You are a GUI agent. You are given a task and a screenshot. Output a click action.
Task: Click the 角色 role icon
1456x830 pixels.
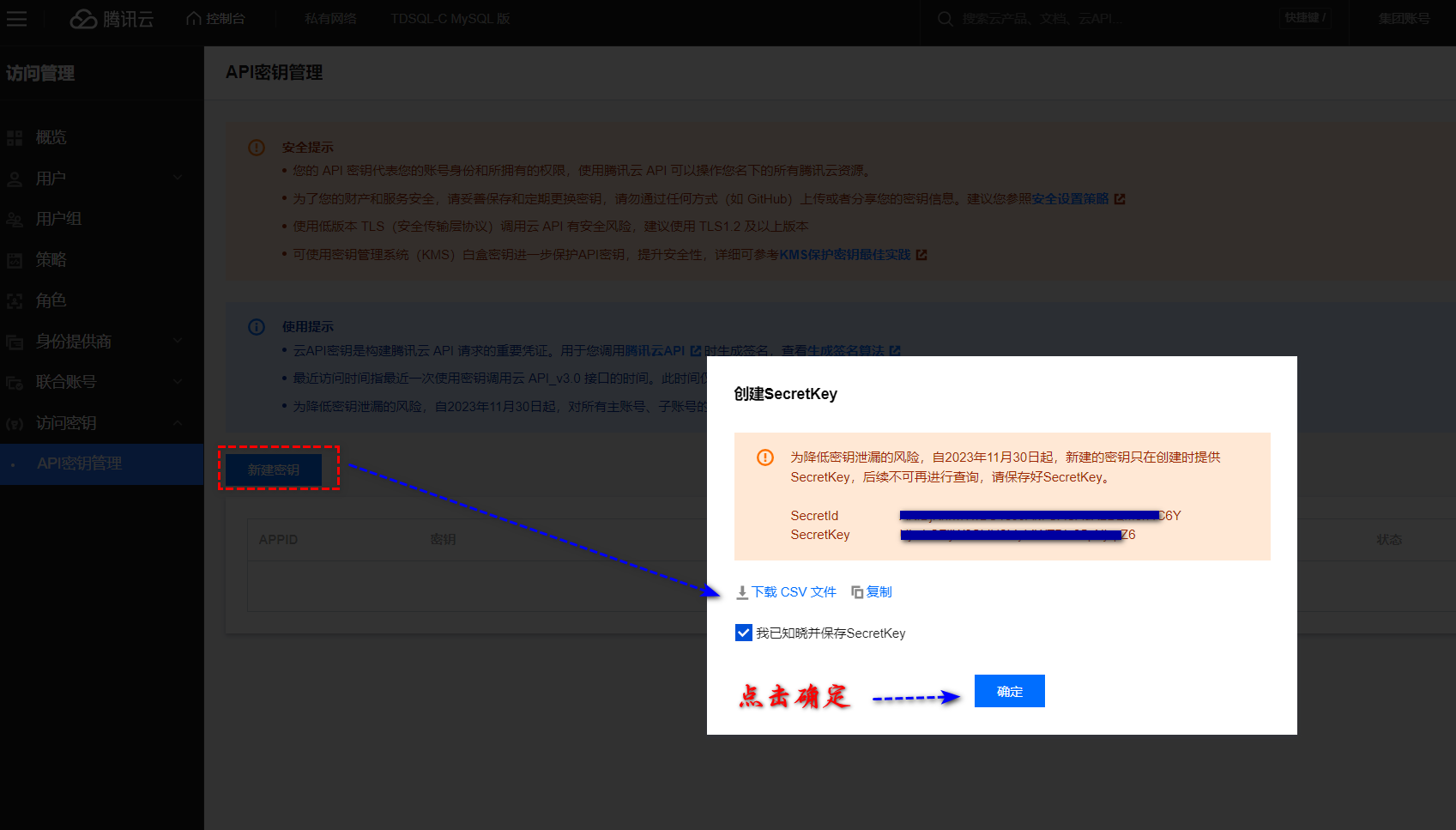click(15, 301)
